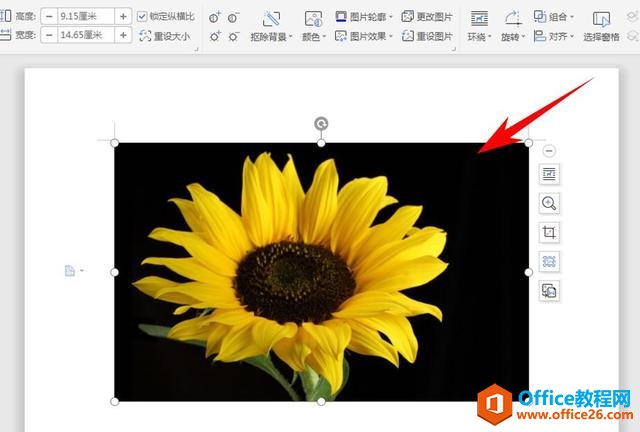
Task: Click the top-left resize handle of image
Action: coord(115,143)
